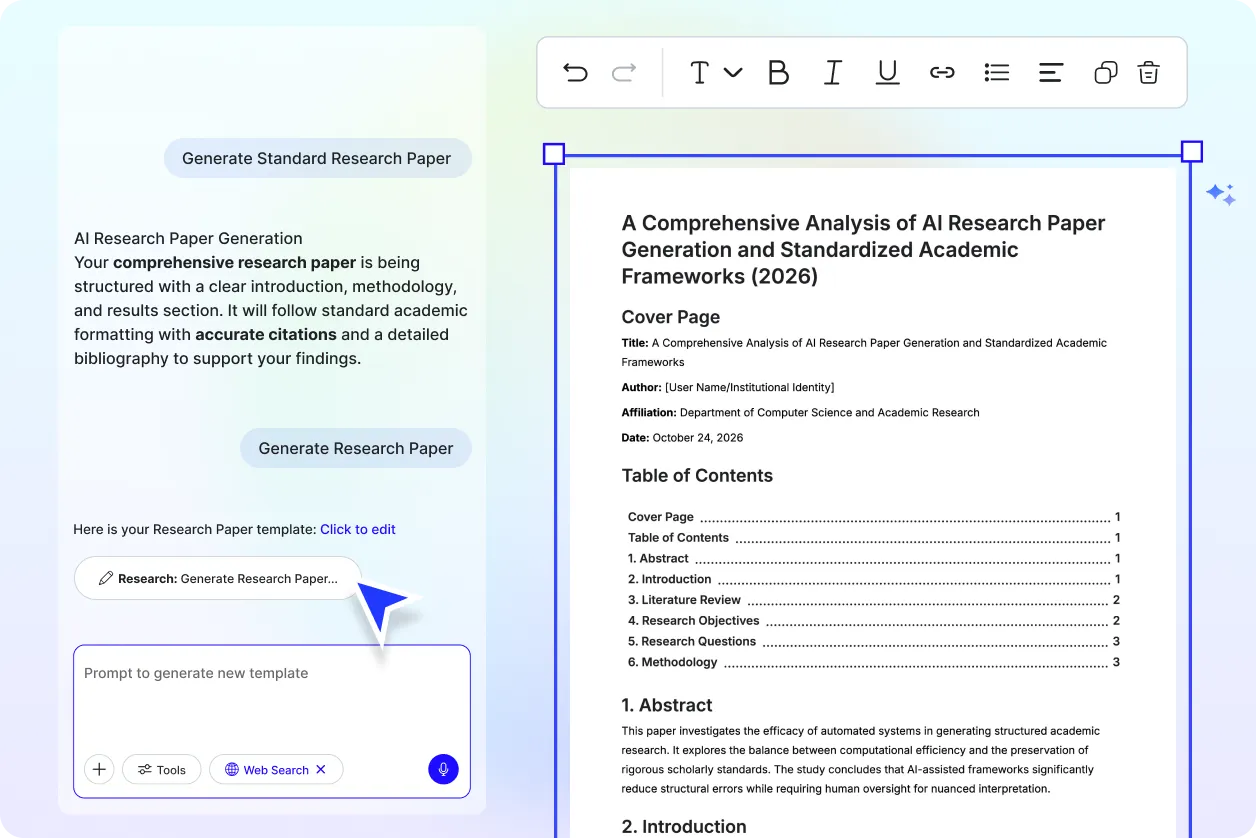The width and height of the screenshot is (1256, 838).
Task: Open the text style dropdown
Action: click(x=714, y=72)
